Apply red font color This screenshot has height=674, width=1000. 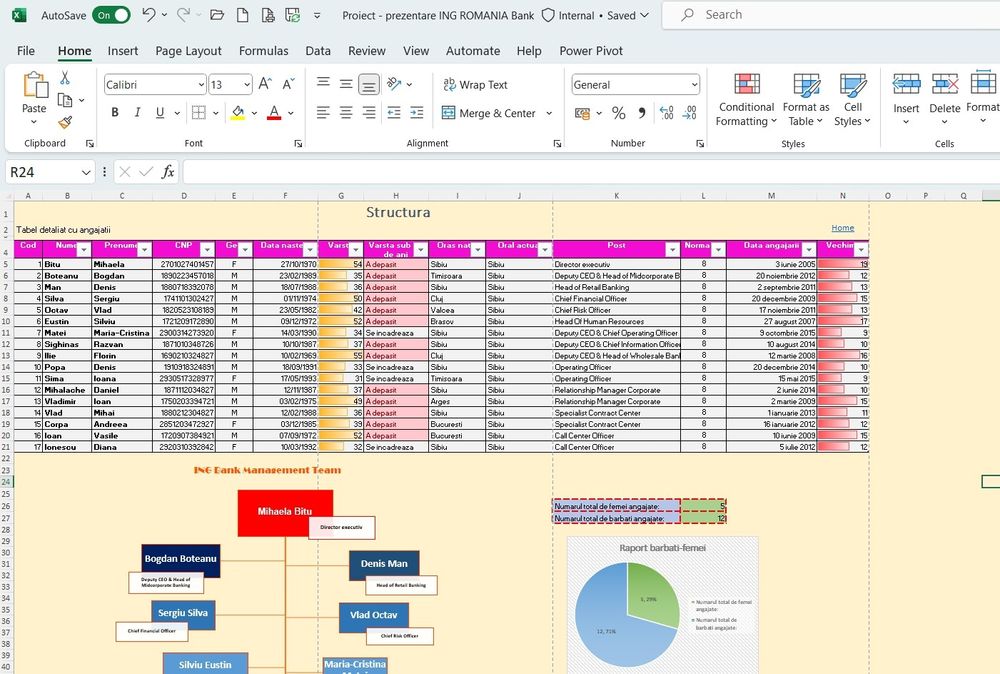[274, 113]
